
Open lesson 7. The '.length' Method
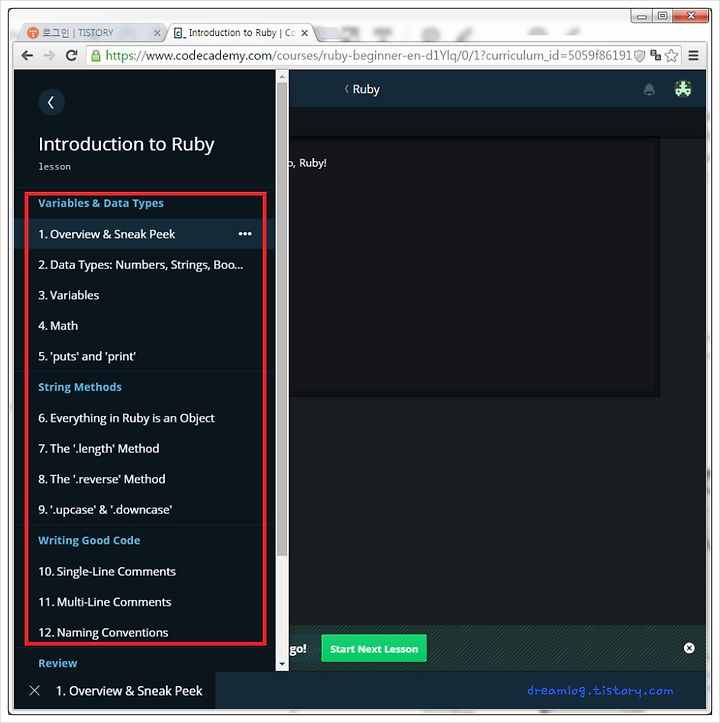click(x=144, y=448)
